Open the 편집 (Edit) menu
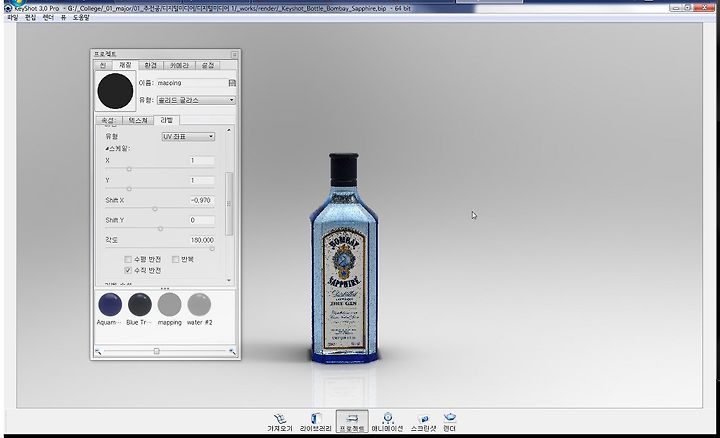 pyautogui.click(x=30, y=17)
